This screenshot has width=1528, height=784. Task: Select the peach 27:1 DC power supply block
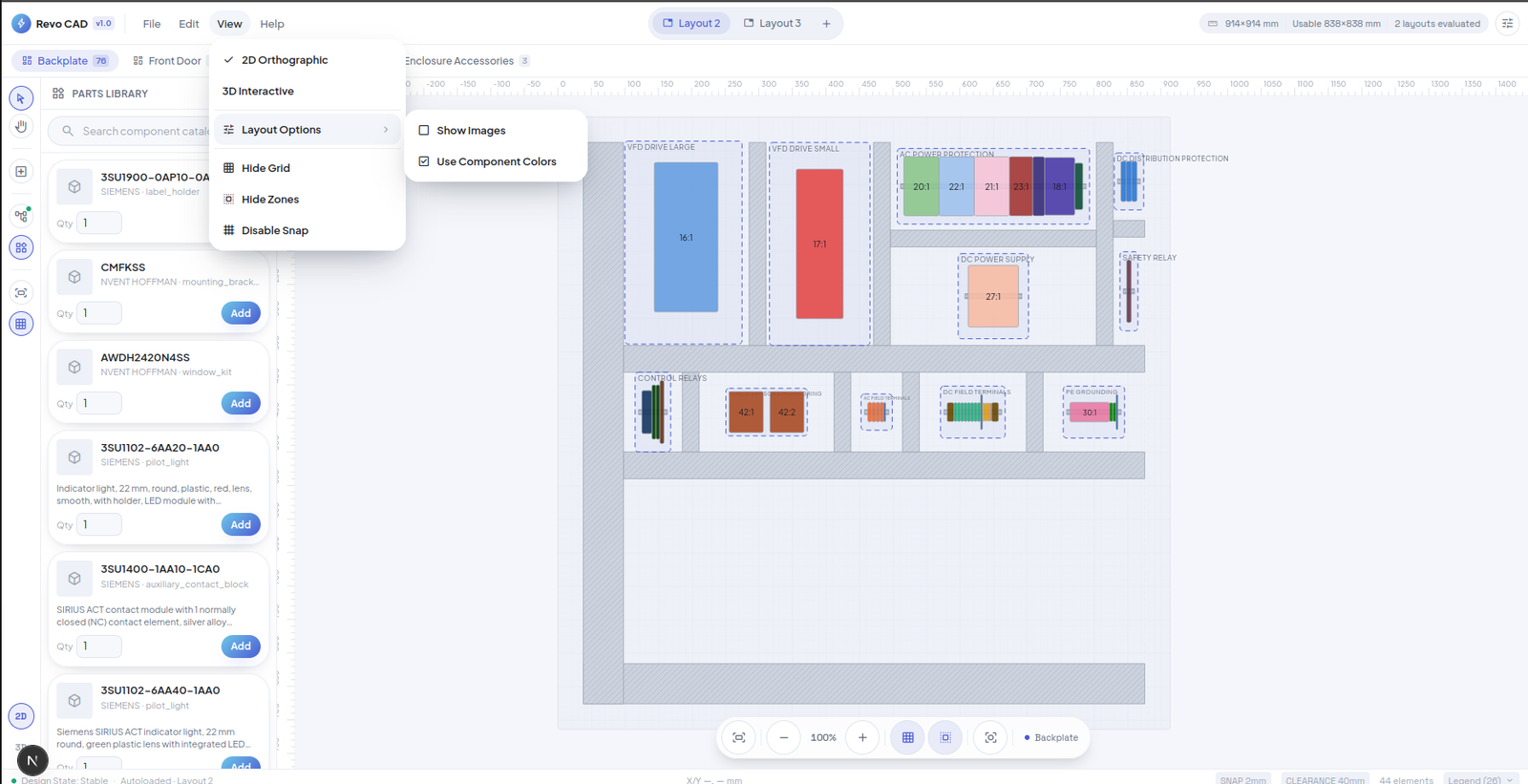[993, 296]
